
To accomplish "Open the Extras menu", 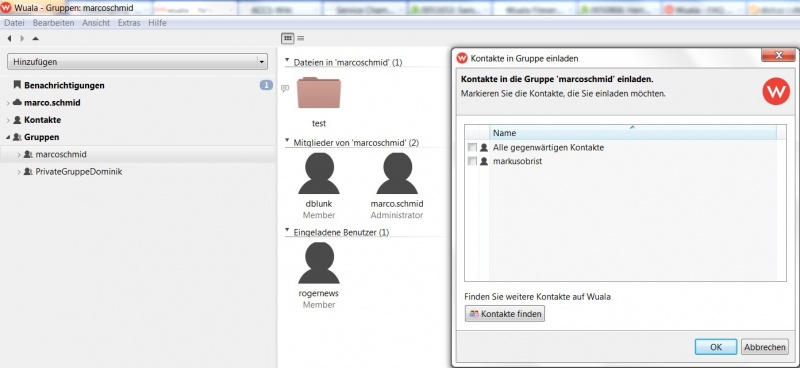I will 129,23.
